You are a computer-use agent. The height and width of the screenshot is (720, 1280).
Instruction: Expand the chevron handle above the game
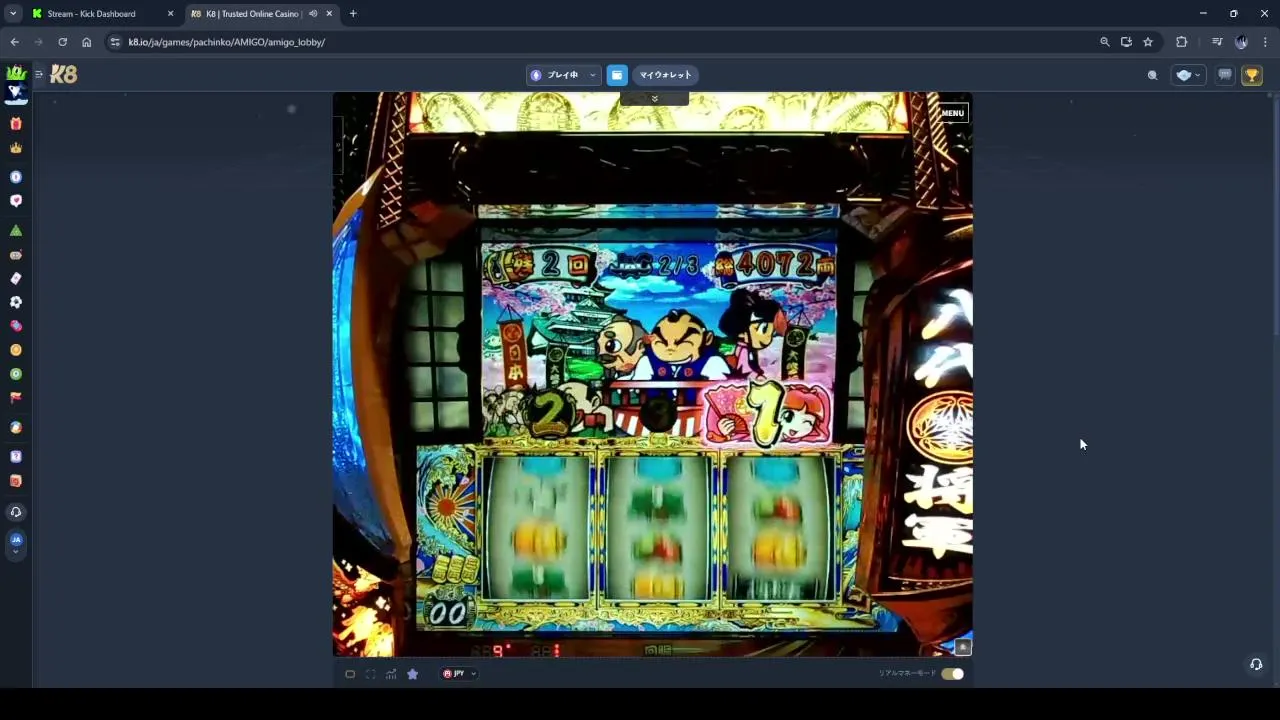coord(654,98)
